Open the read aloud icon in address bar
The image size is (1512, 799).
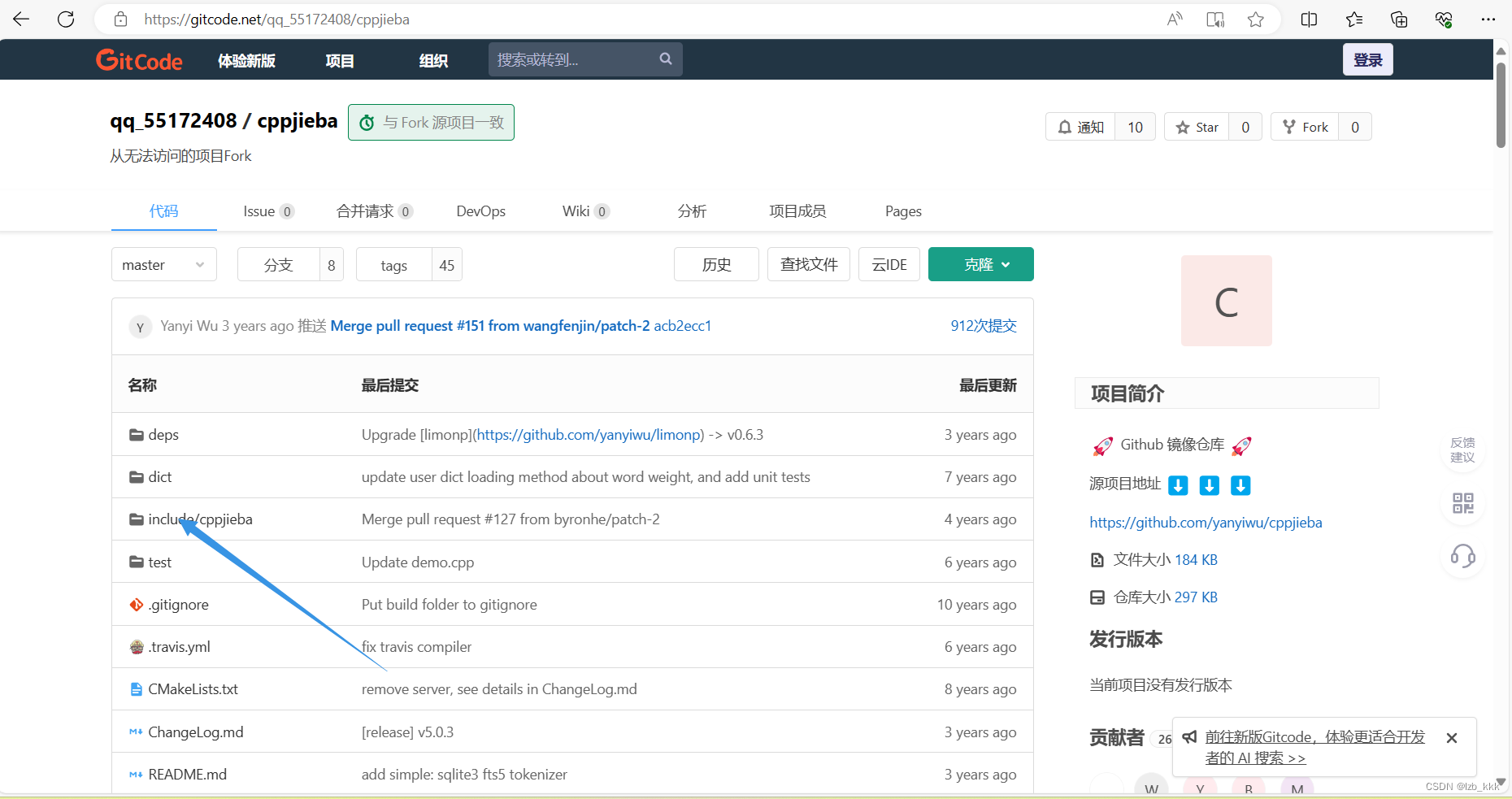click(x=1175, y=20)
